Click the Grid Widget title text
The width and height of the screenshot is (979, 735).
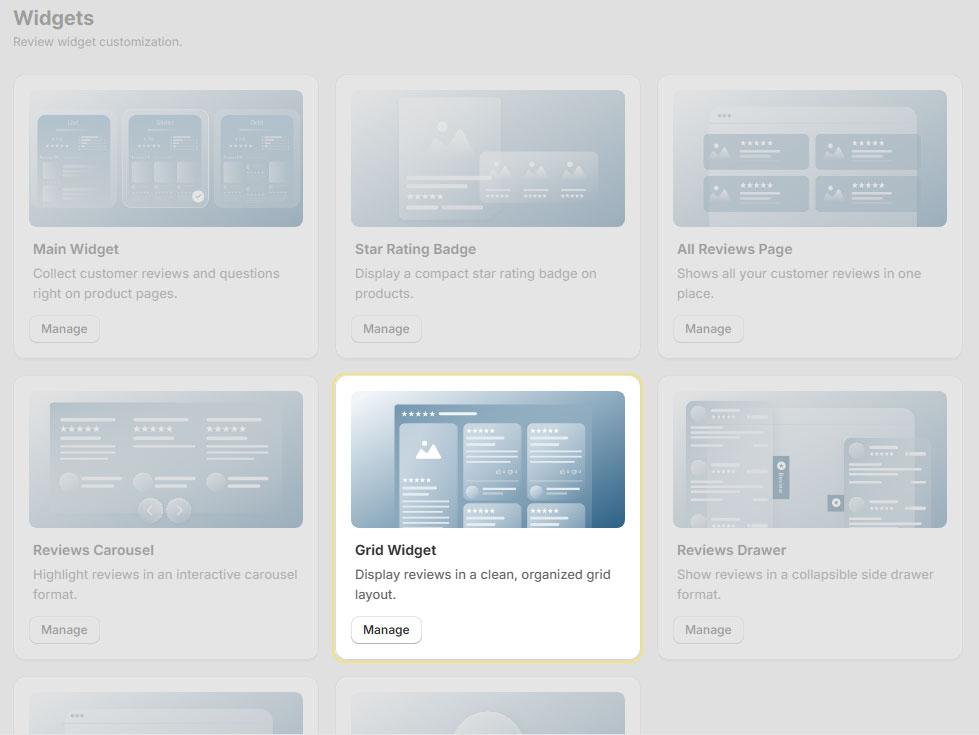tap(395, 550)
